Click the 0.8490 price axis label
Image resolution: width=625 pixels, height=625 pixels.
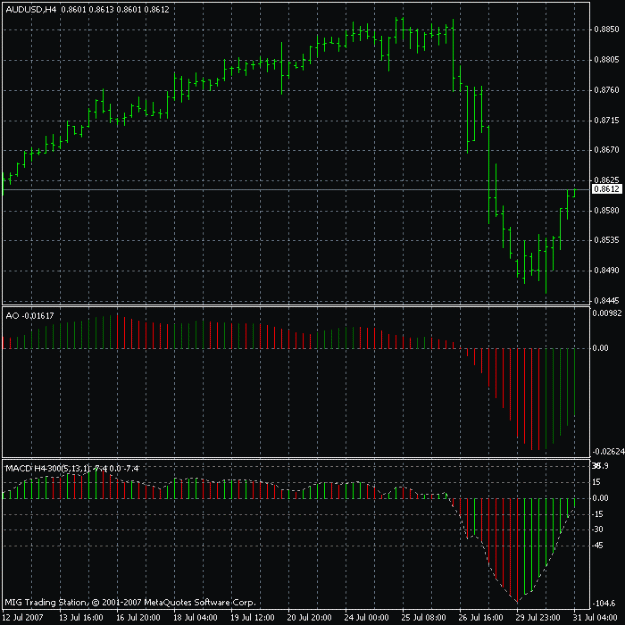tap(606, 270)
